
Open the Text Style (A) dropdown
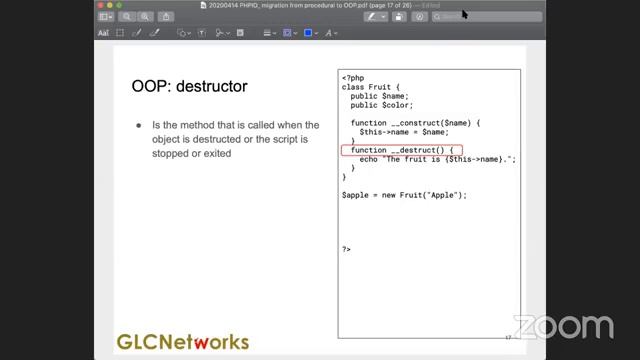(331, 33)
